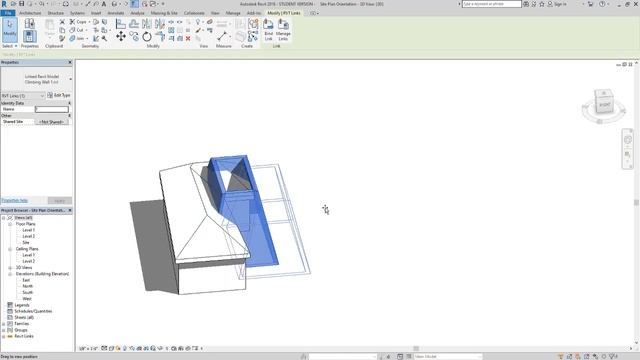640x360 pixels.
Task: Click the red Delete X icon
Action: pyautogui.click(x=188, y=38)
